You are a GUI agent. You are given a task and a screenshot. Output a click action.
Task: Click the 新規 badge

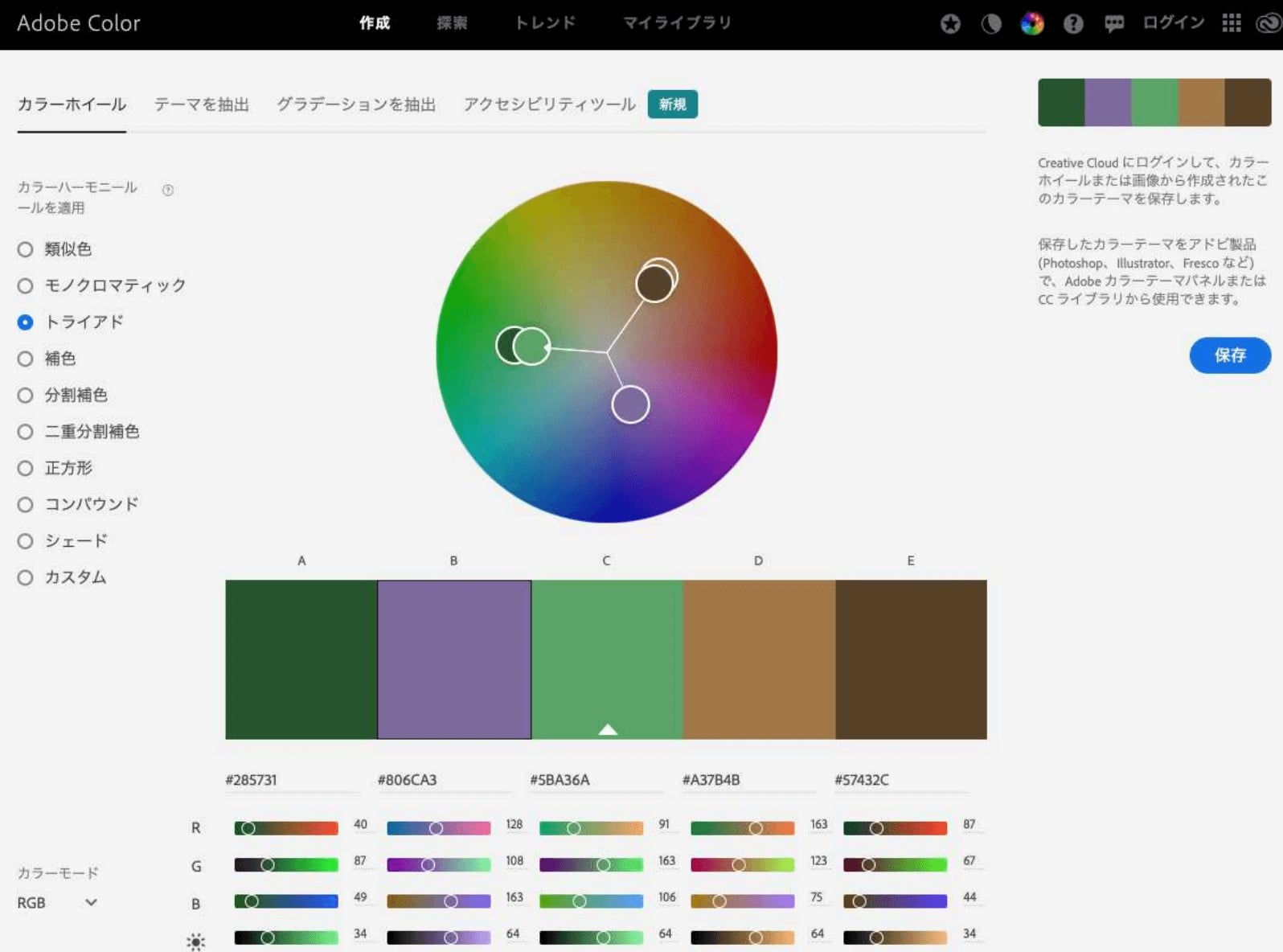[673, 105]
